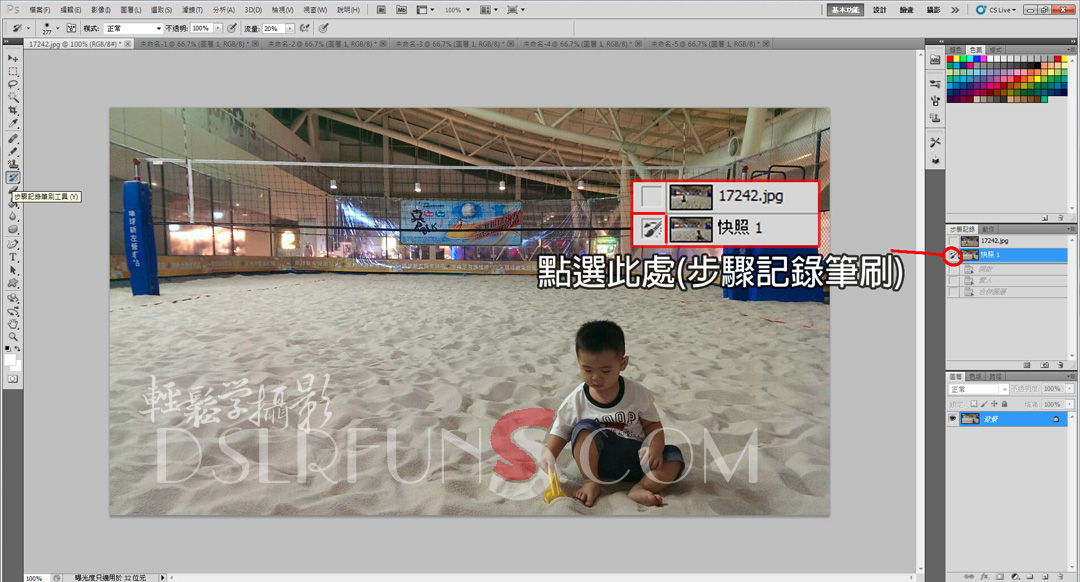The height and width of the screenshot is (582, 1080).
Task: Click the foreground color swatch
Action: [x=11, y=357]
